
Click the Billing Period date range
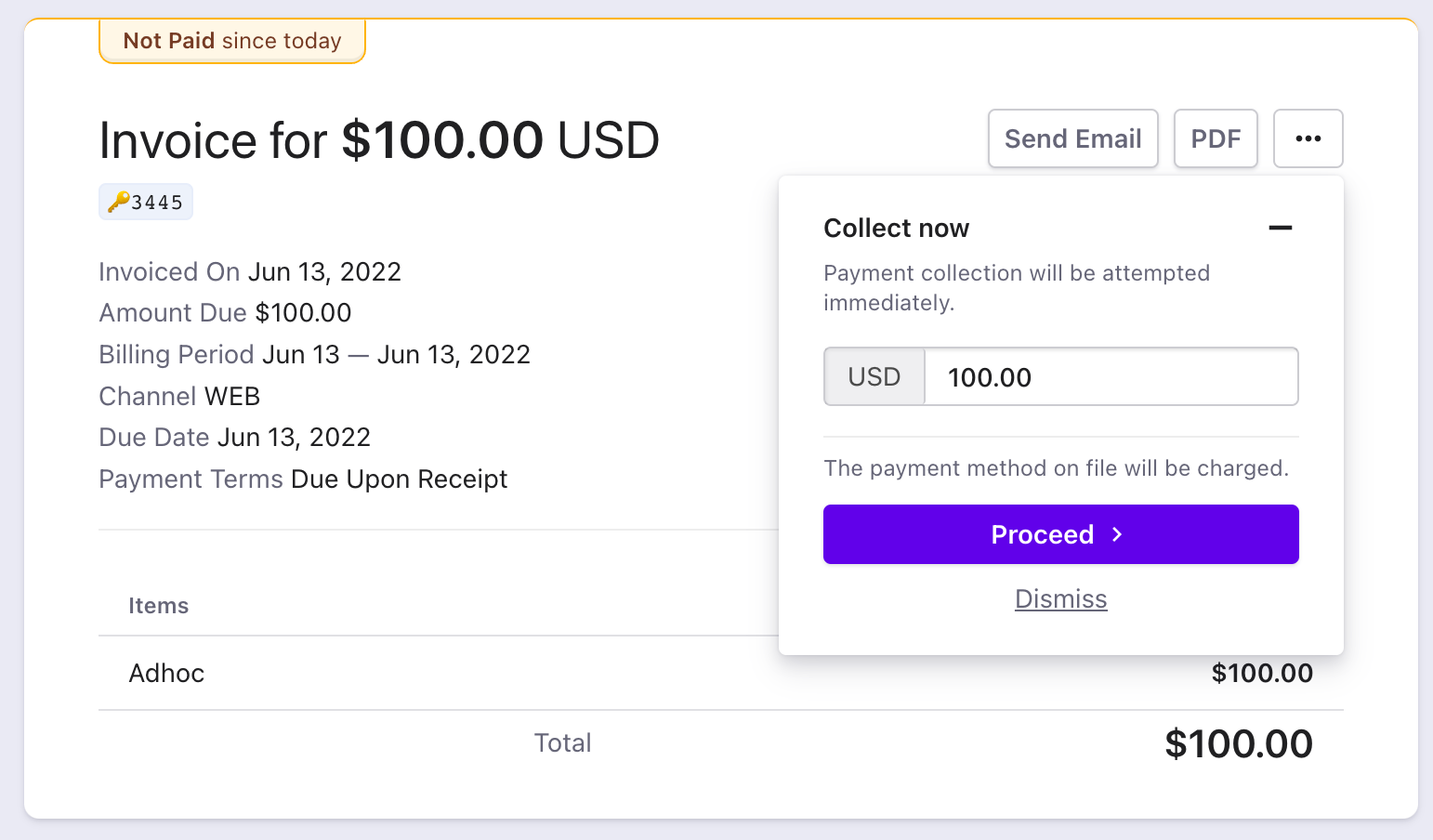396,355
